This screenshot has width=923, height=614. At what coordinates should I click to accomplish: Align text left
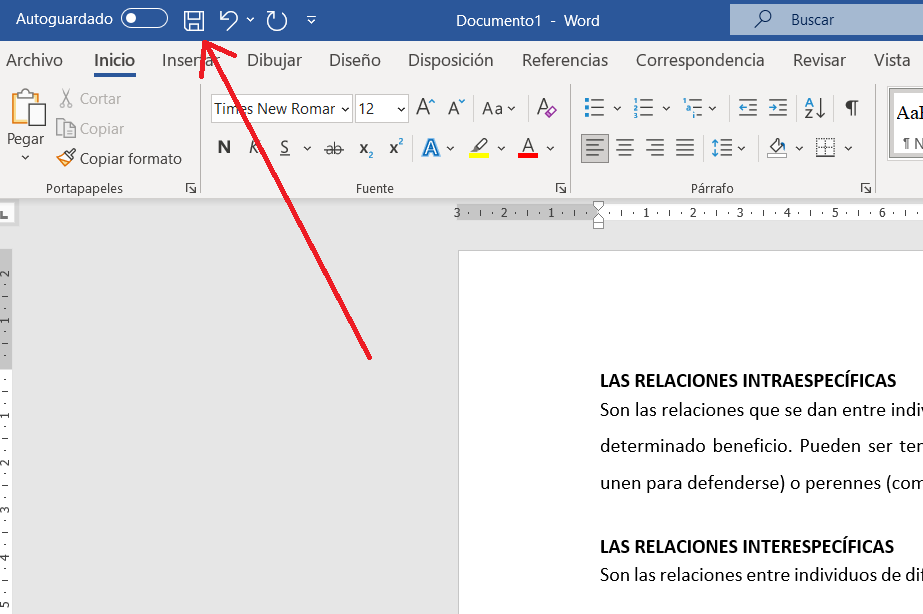(x=595, y=148)
